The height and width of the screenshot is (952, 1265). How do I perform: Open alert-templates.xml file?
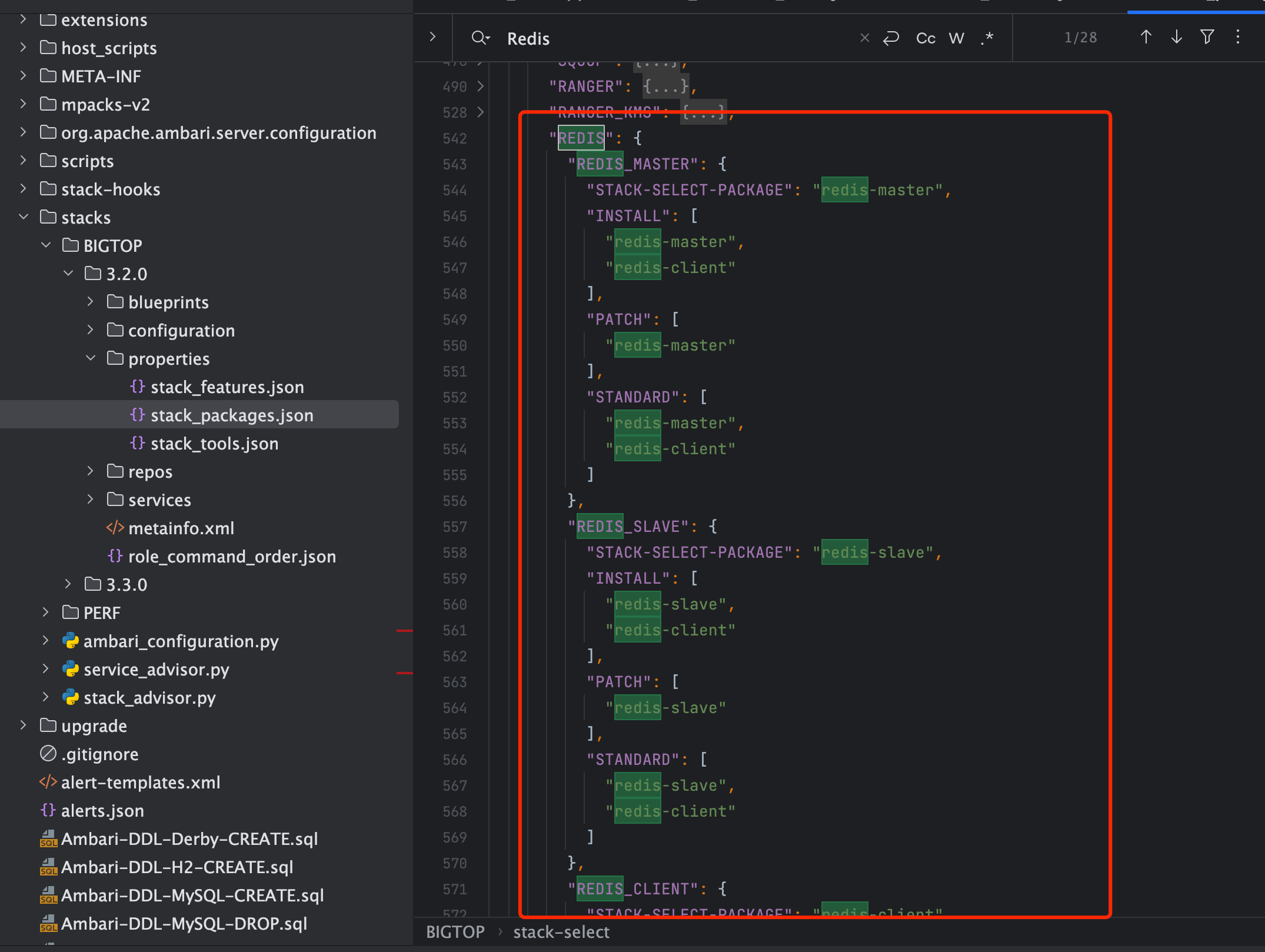coord(141,782)
